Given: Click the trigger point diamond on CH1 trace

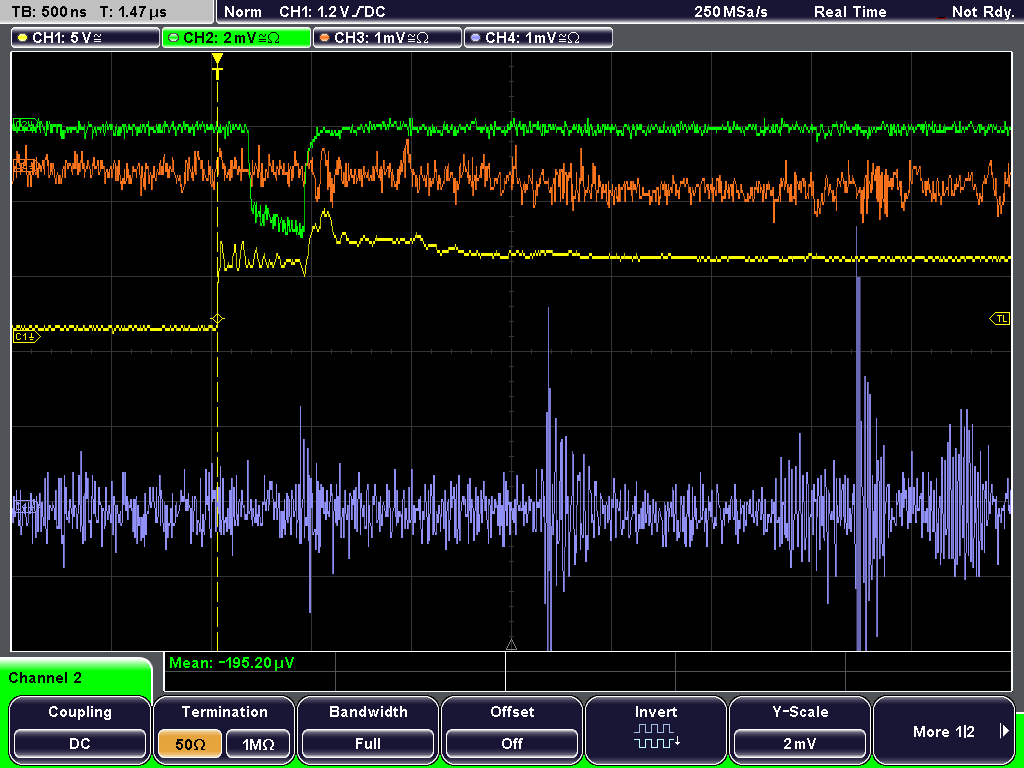Looking at the screenshot, I should point(217,319).
